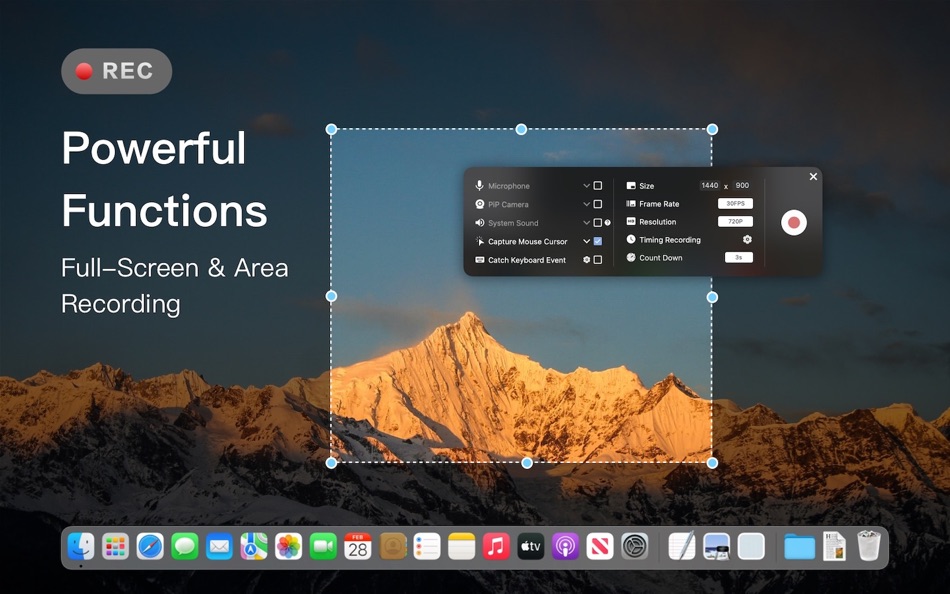Open the 720P resolution dropdown
Screen dimensions: 950x594
point(735,221)
